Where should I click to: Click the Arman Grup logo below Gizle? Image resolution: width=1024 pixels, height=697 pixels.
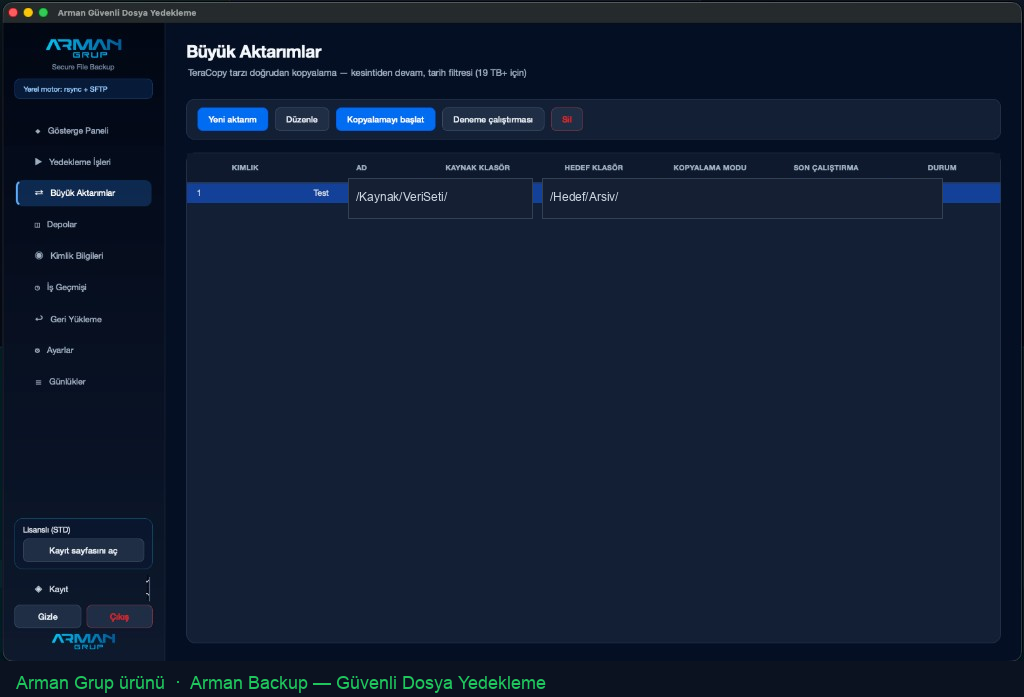(x=84, y=641)
